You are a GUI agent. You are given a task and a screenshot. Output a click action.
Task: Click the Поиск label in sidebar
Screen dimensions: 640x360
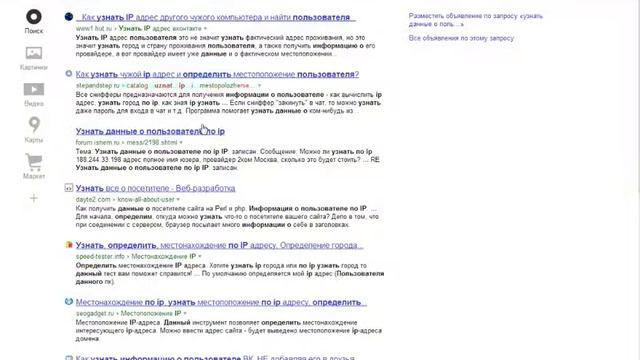point(34,31)
